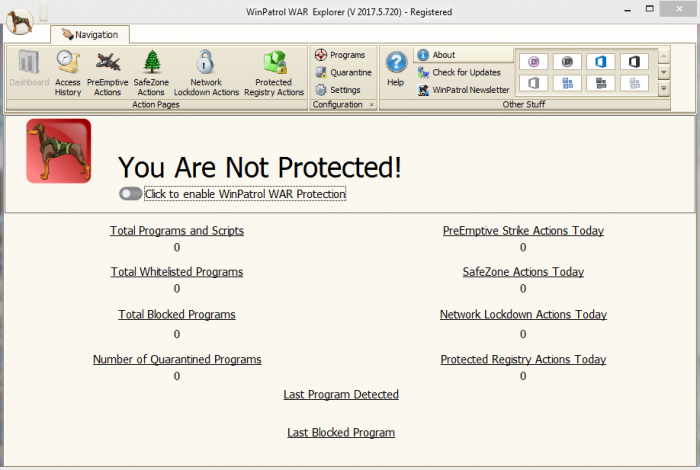700x470 pixels.
Task: Open Network Lockdown Actions page
Action: (x=206, y=73)
